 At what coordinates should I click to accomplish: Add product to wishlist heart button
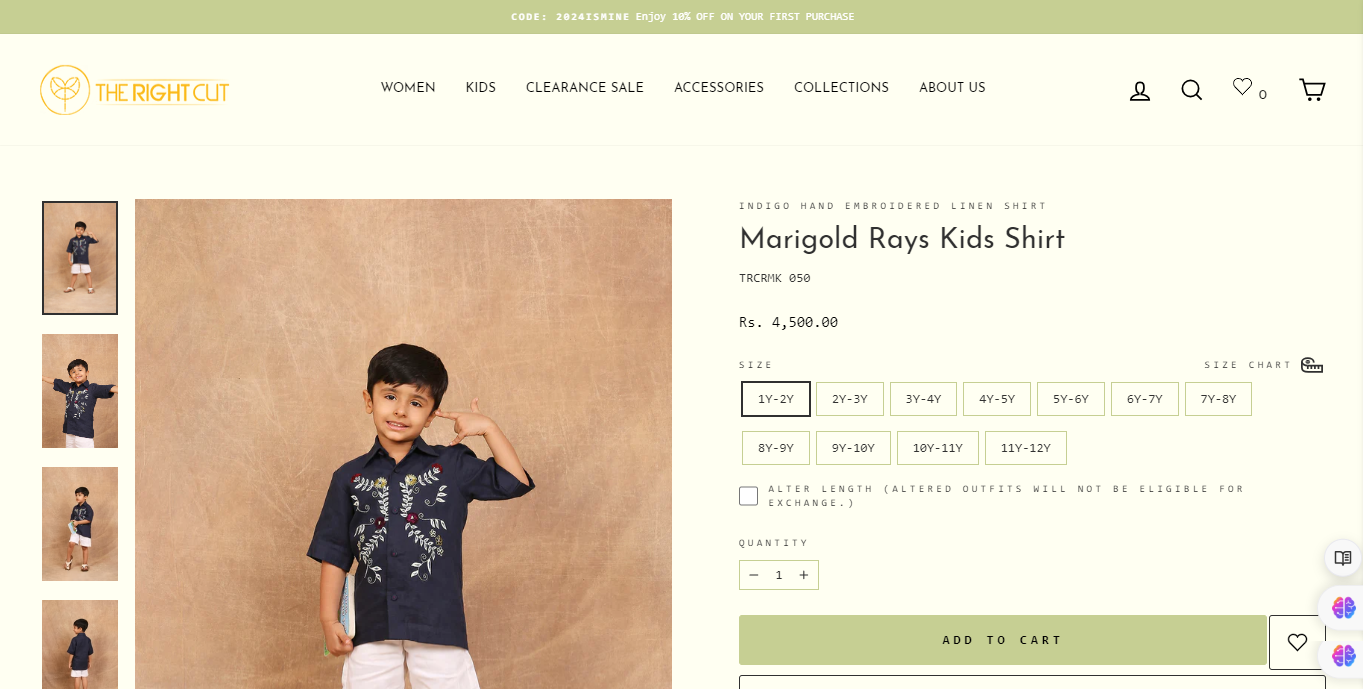tap(1297, 642)
